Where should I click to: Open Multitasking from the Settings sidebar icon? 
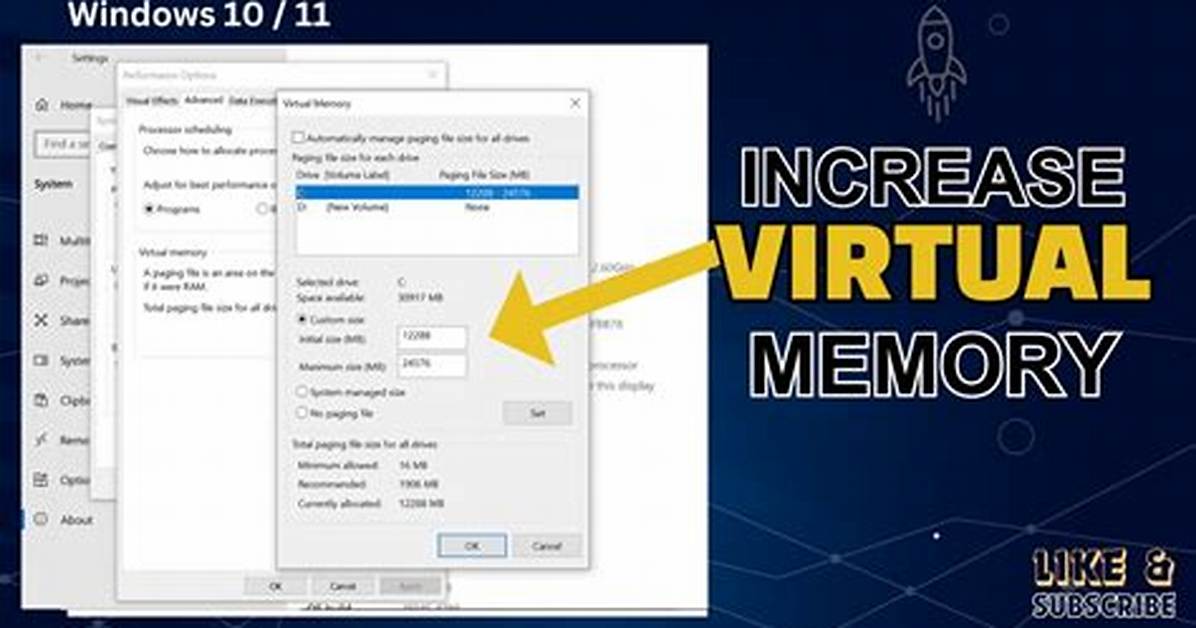point(41,241)
